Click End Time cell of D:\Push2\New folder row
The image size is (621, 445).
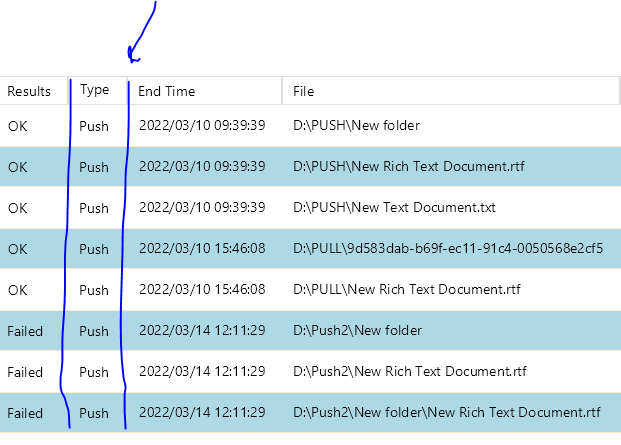(201, 330)
